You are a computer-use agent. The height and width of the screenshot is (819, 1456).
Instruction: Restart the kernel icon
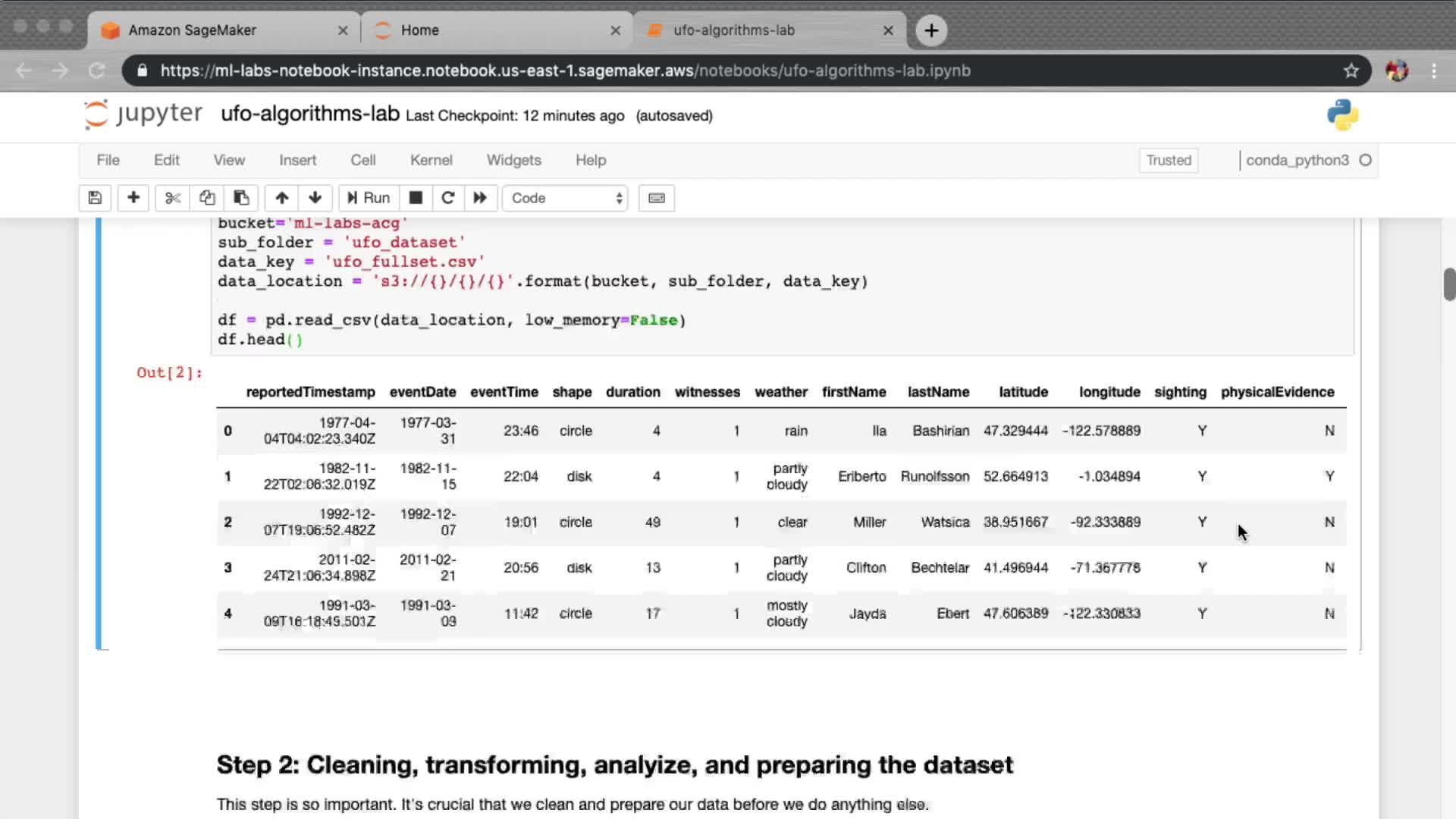448,198
